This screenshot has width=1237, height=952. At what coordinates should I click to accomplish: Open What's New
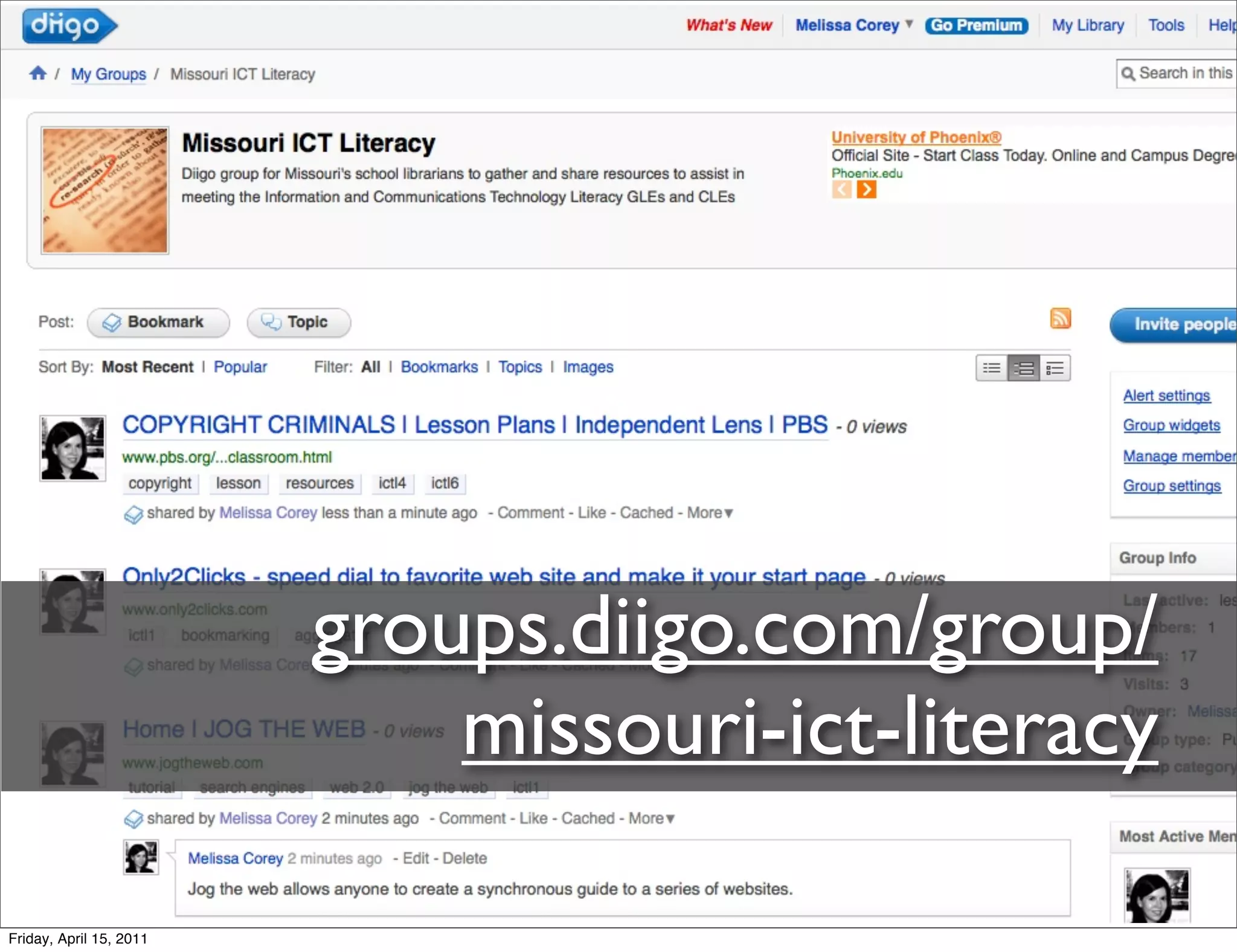[x=729, y=25]
